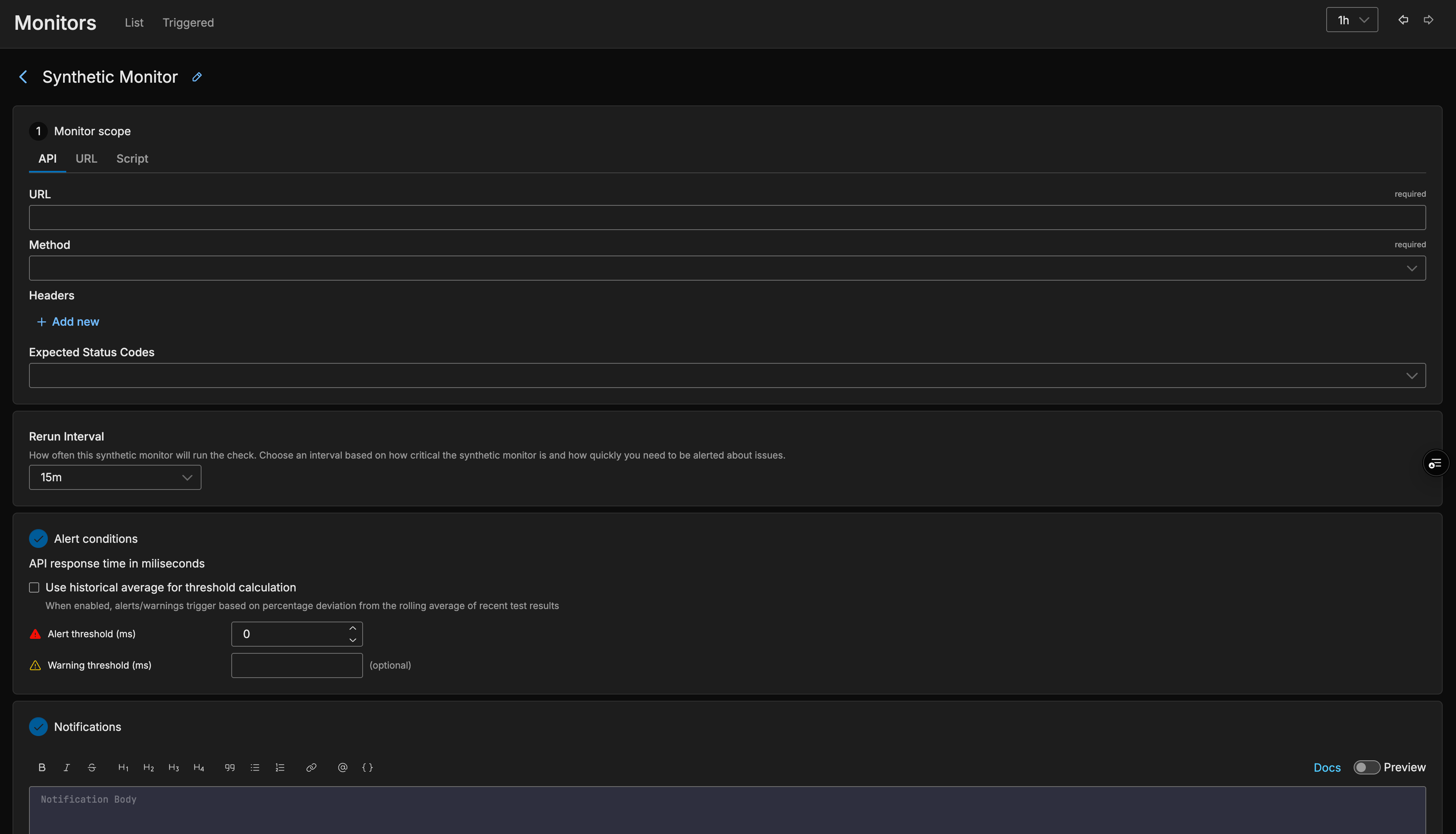Open the notification Docs link
Screen dimensions: 1456x834
coord(1327,767)
